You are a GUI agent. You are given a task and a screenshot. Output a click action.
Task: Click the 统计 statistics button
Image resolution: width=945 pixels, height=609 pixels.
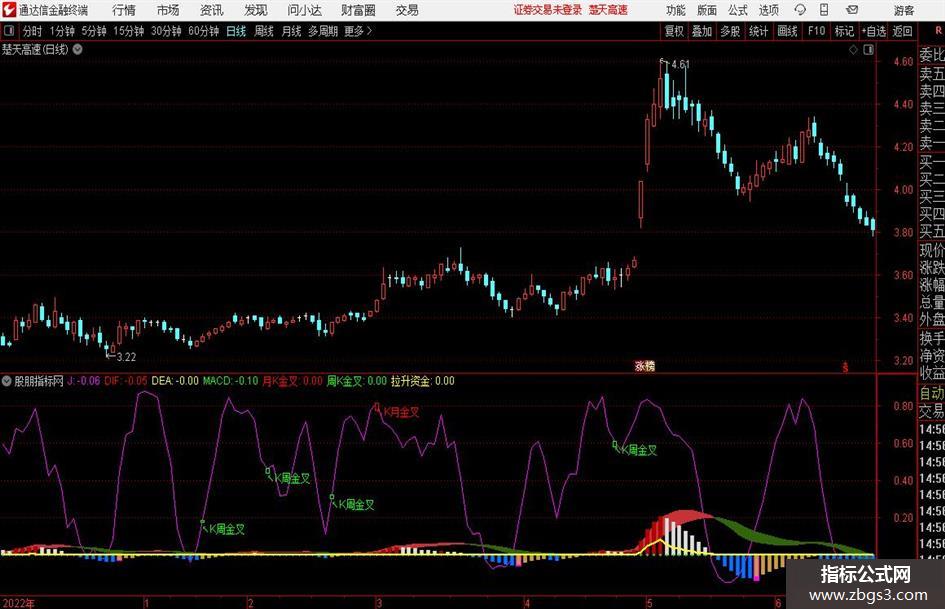click(758, 31)
